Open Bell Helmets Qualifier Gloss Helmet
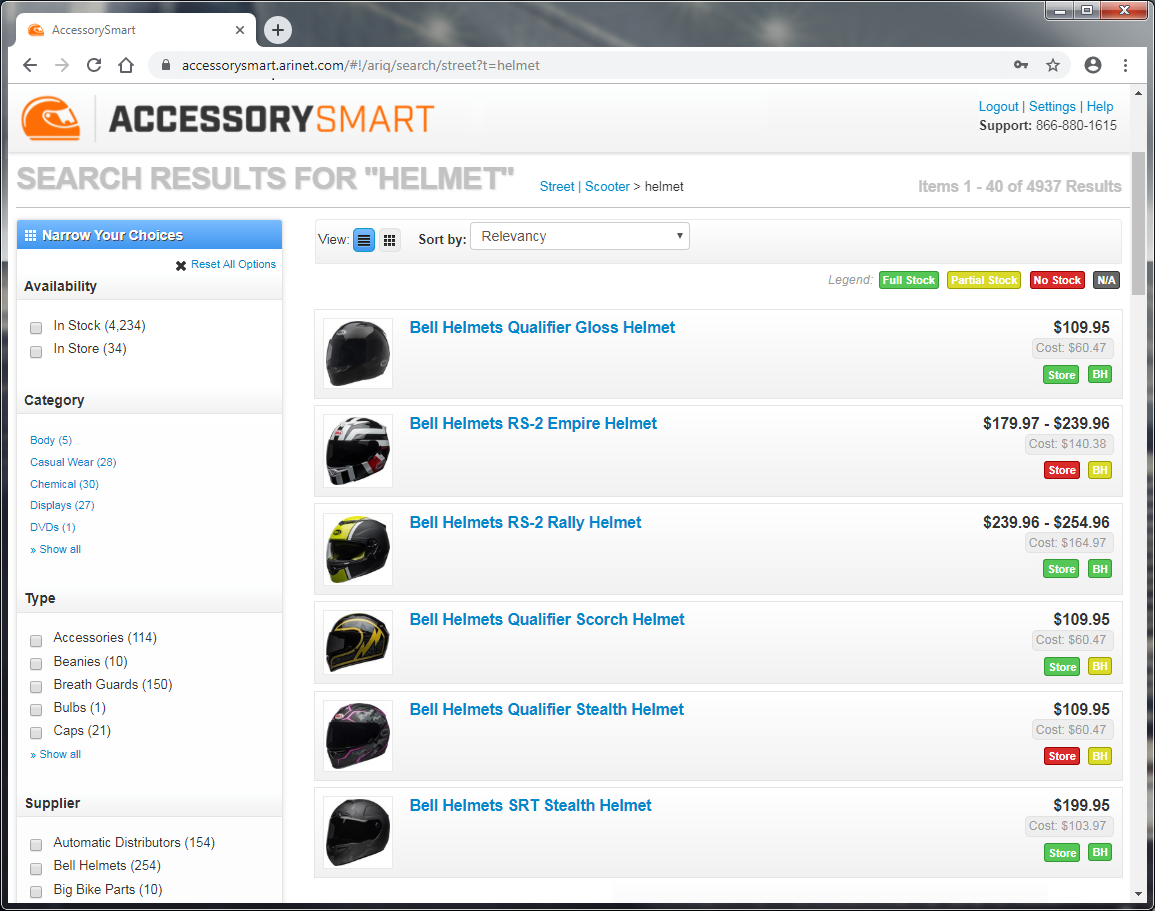Image resolution: width=1155 pixels, height=911 pixels. 542,328
